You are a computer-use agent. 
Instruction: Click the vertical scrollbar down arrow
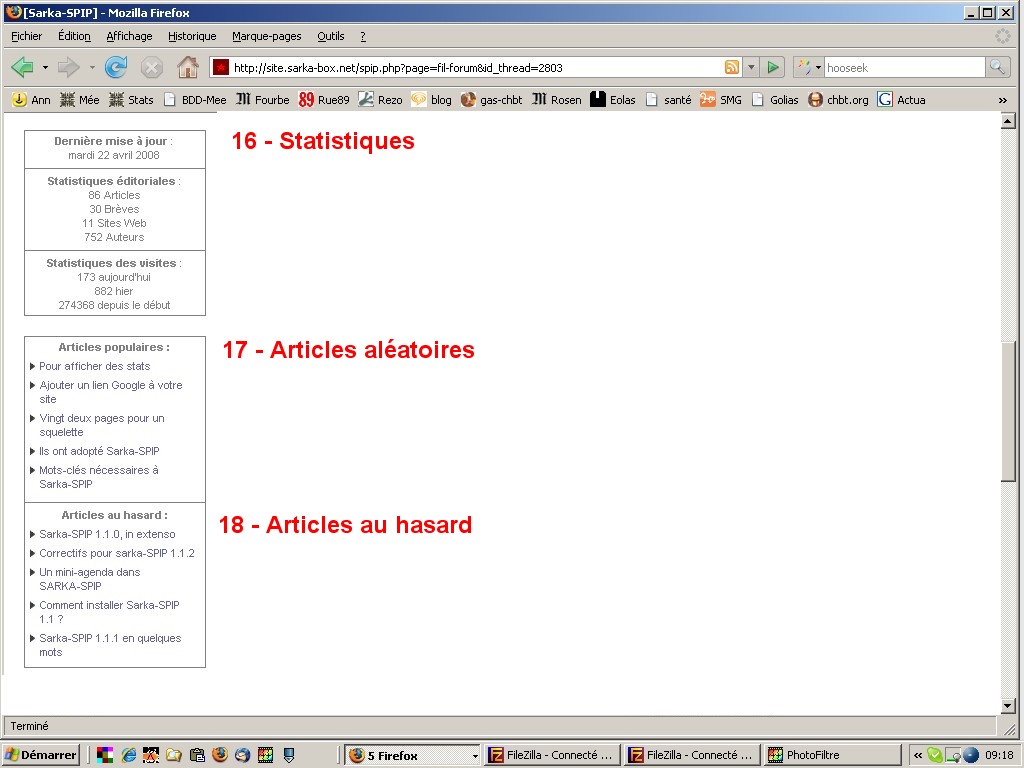click(x=1008, y=706)
